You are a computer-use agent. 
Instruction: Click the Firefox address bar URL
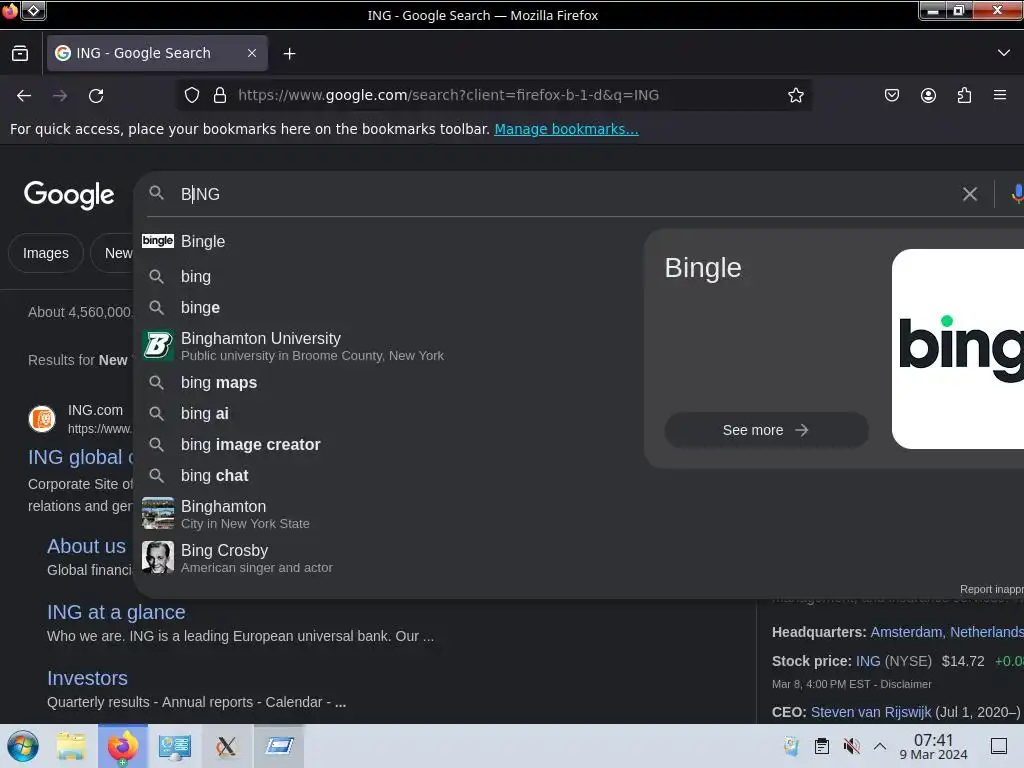tap(448, 95)
